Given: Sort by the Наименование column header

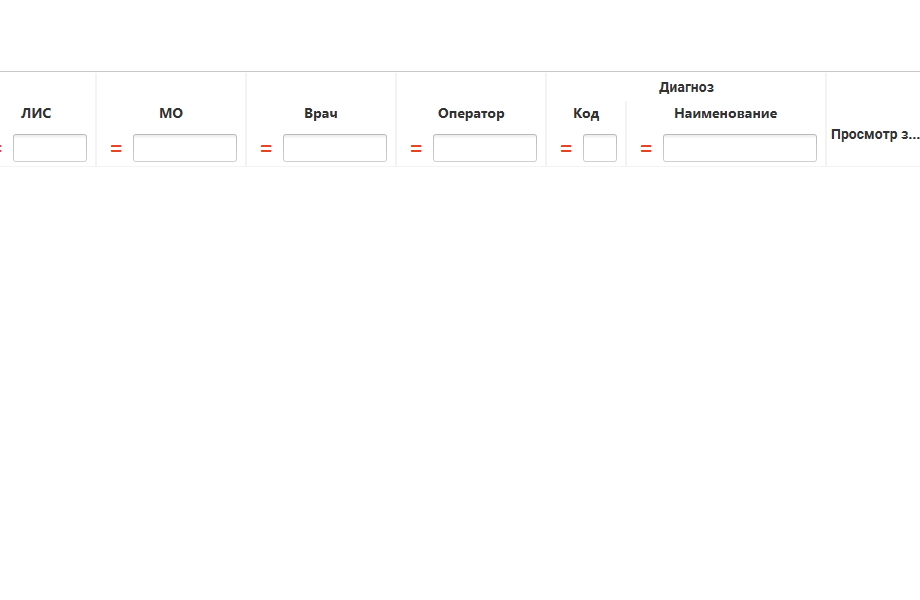Looking at the screenshot, I should pos(725,113).
